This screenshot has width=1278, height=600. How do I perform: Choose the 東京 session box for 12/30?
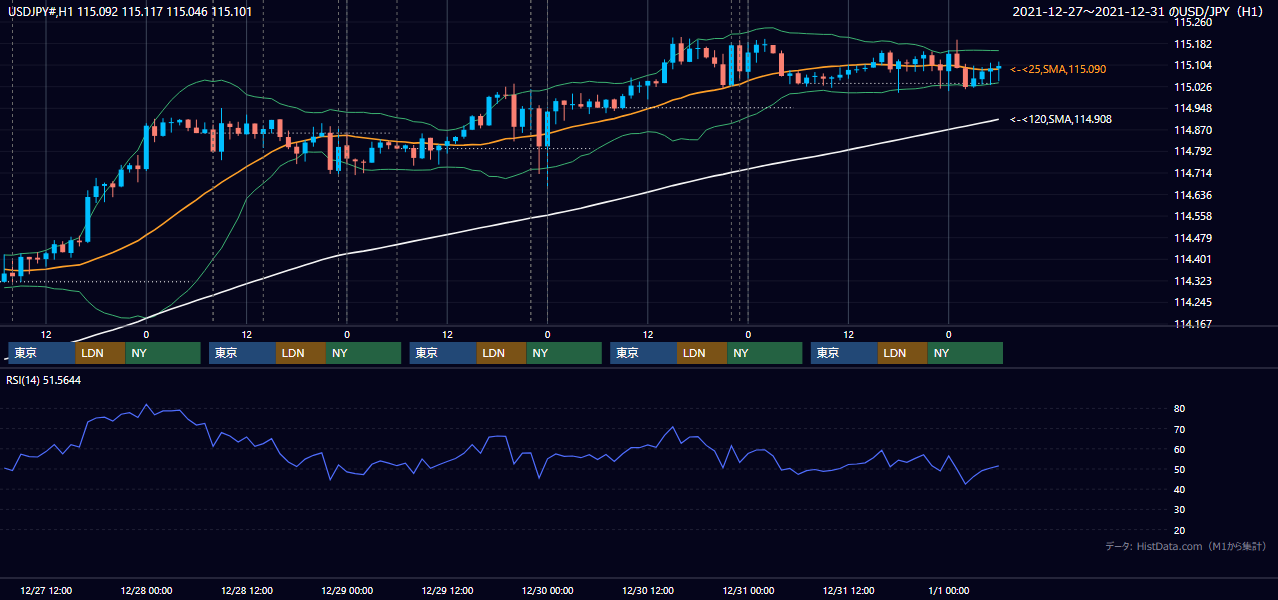(x=644, y=353)
